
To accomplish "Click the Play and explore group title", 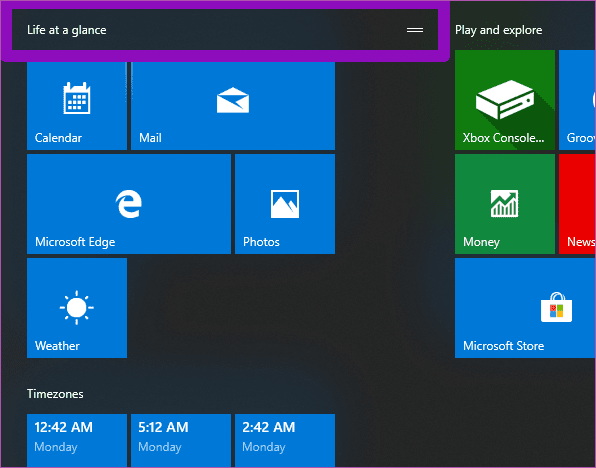I will [x=498, y=30].
